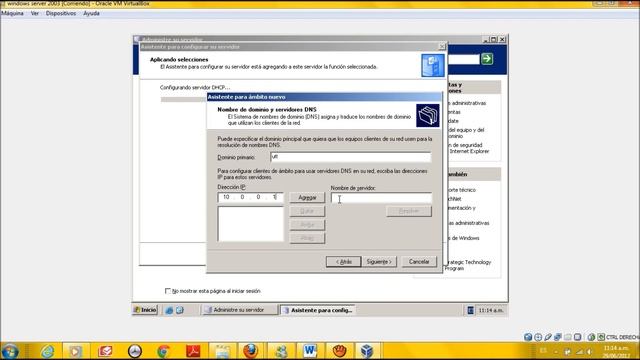Select the VirtualBox cube taskbar icon

(x=367, y=351)
